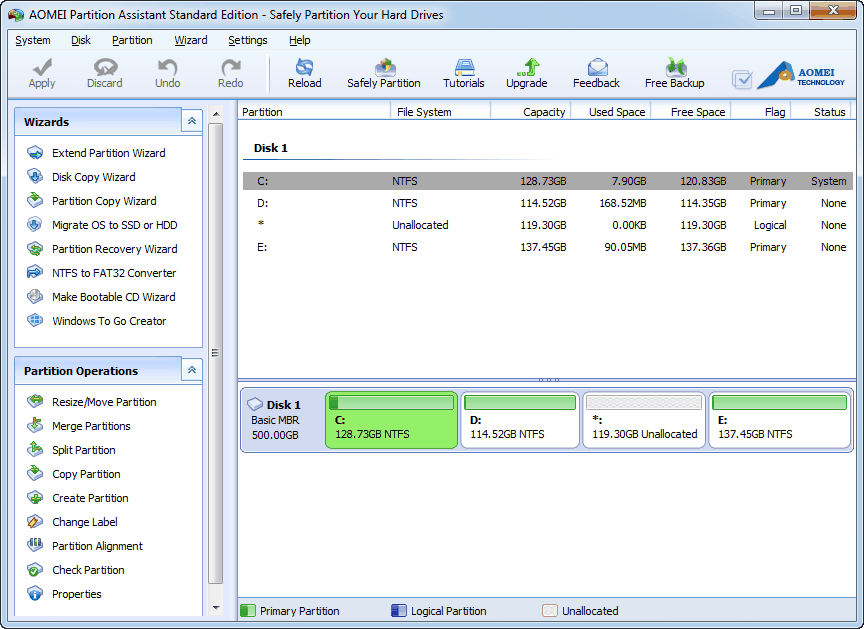Open the Feedback envelope icon
The width and height of the screenshot is (864, 629).
pyautogui.click(x=596, y=73)
